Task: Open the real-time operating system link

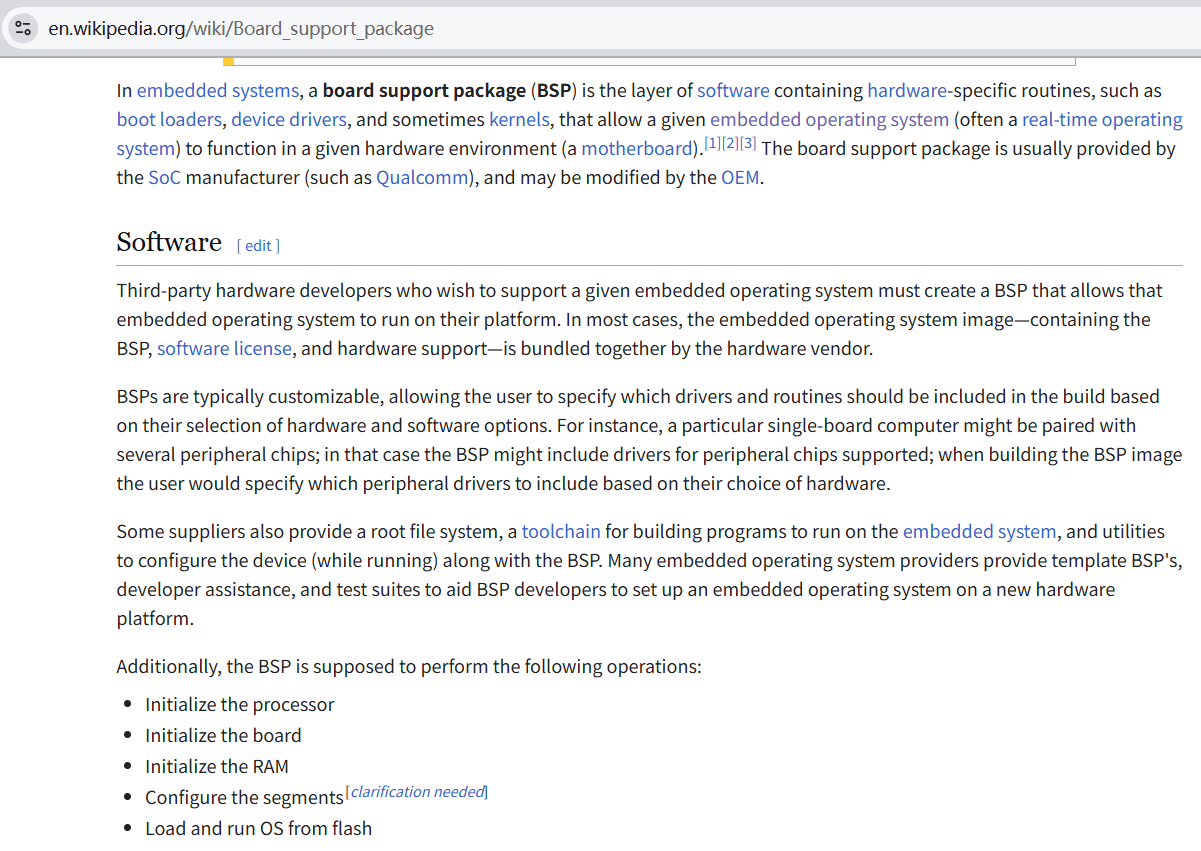Action: point(1102,119)
